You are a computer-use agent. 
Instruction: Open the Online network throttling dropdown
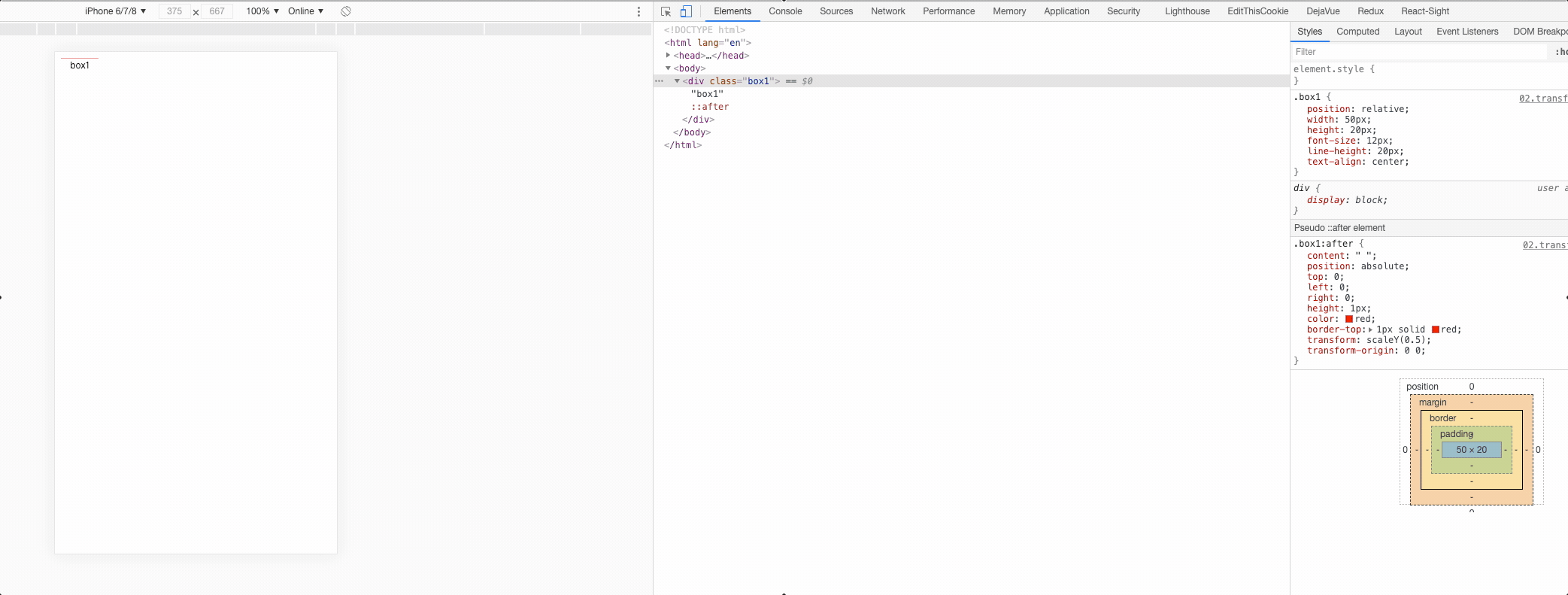305,11
